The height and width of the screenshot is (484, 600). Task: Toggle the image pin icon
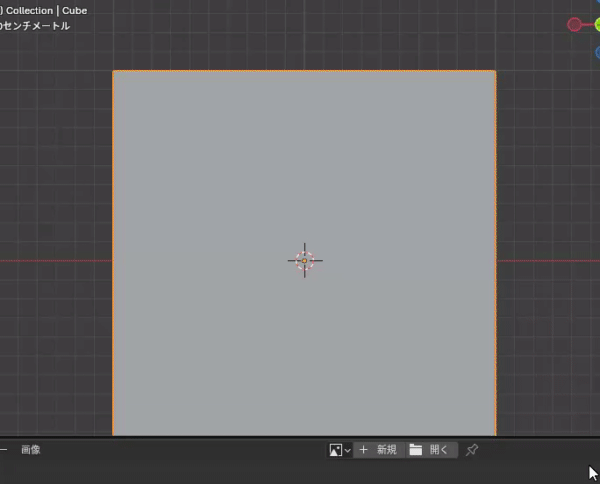(x=472, y=450)
